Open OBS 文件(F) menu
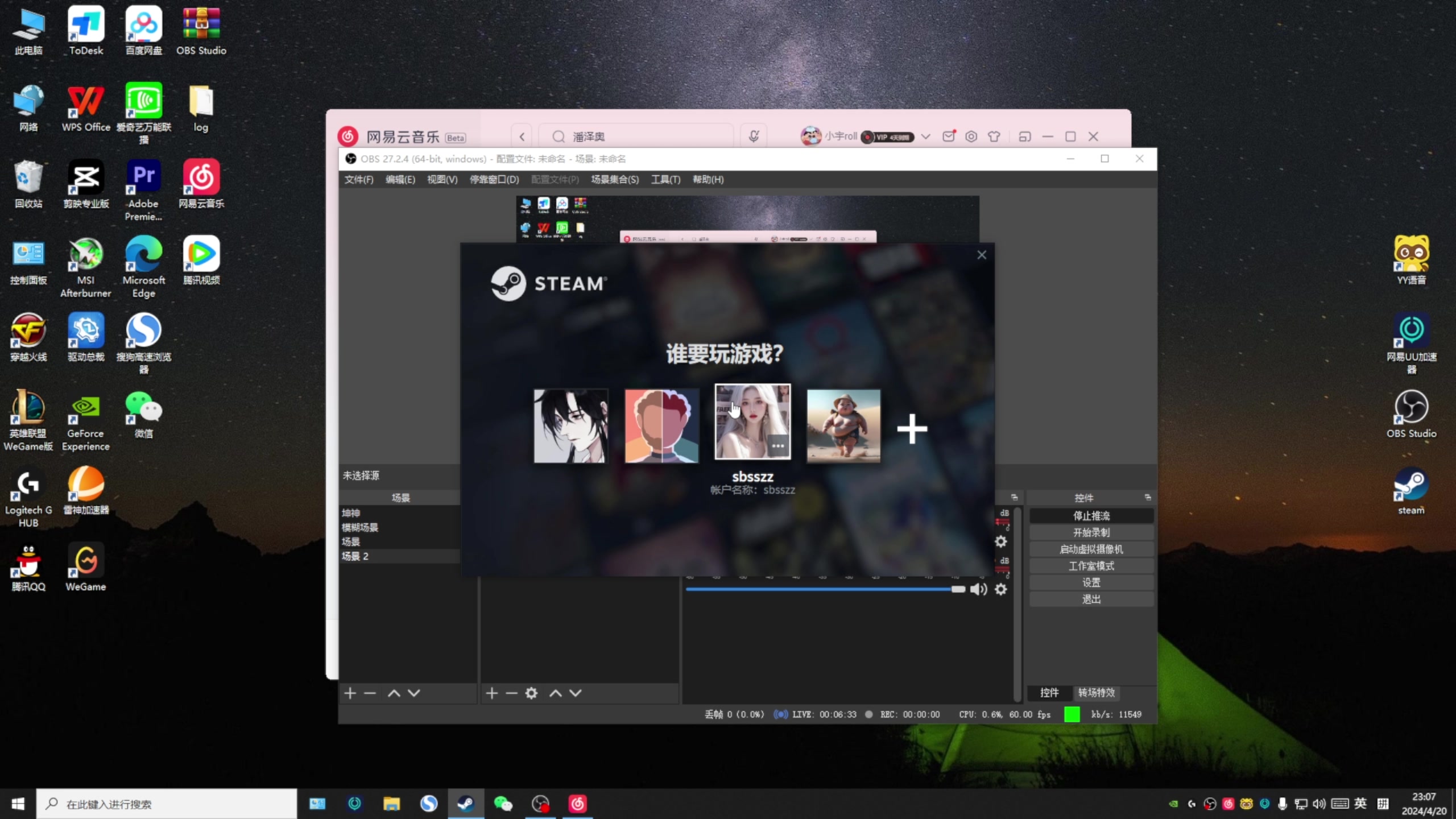 tap(358, 179)
